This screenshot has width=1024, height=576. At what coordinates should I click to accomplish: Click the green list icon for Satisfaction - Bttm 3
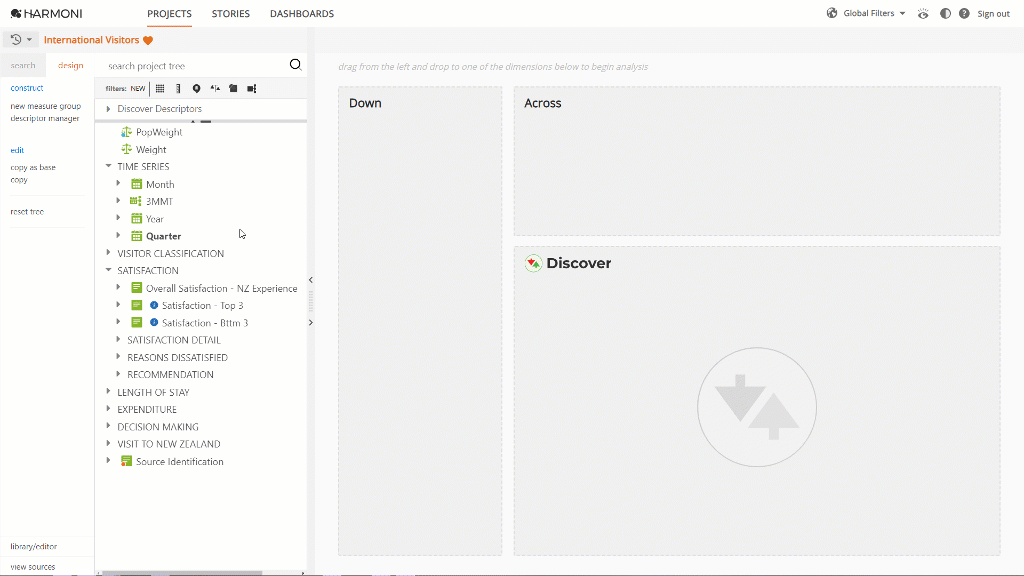pyautogui.click(x=136, y=323)
